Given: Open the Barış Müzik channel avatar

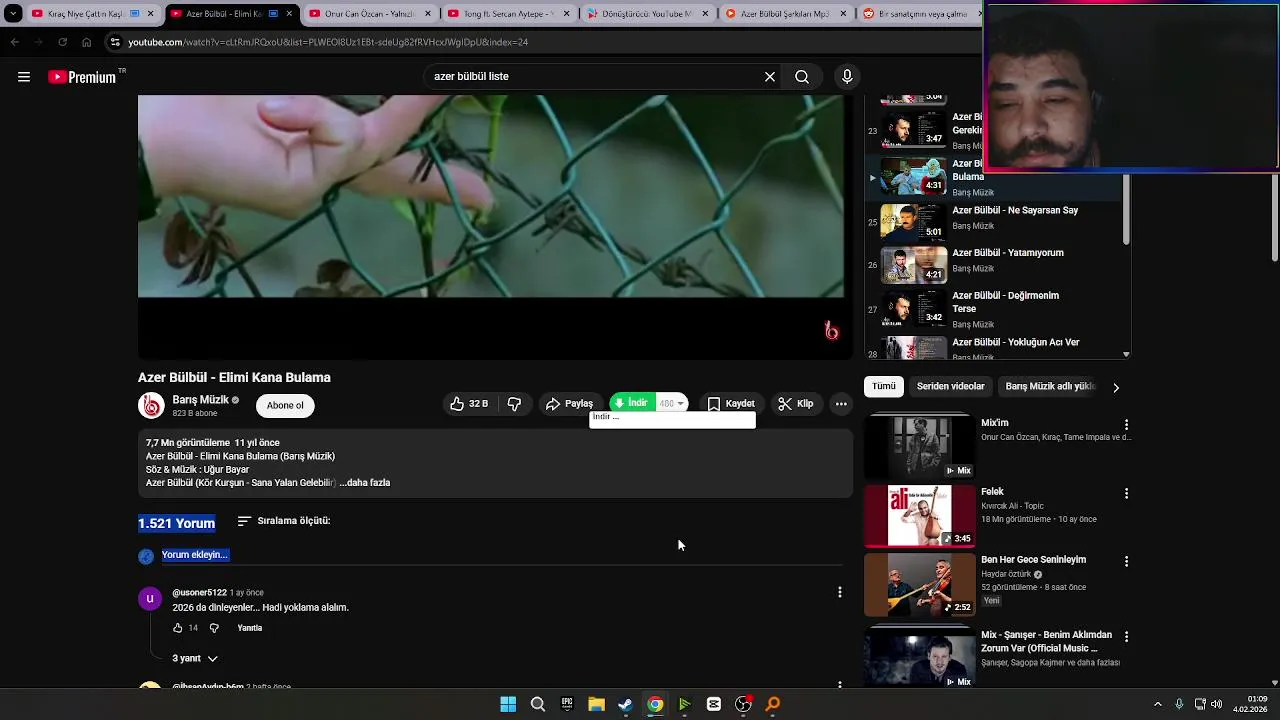Looking at the screenshot, I should (151, 405).
